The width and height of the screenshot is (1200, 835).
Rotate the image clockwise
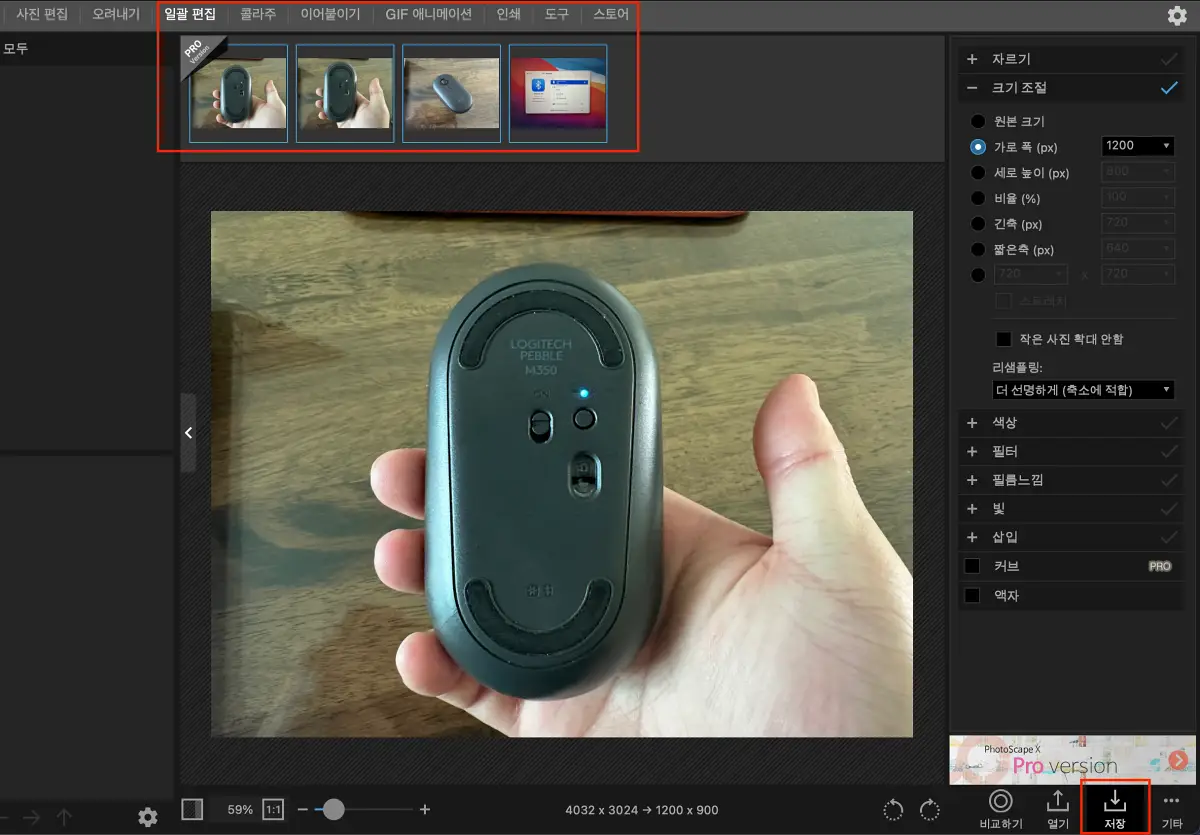click(x=930, y=809)
